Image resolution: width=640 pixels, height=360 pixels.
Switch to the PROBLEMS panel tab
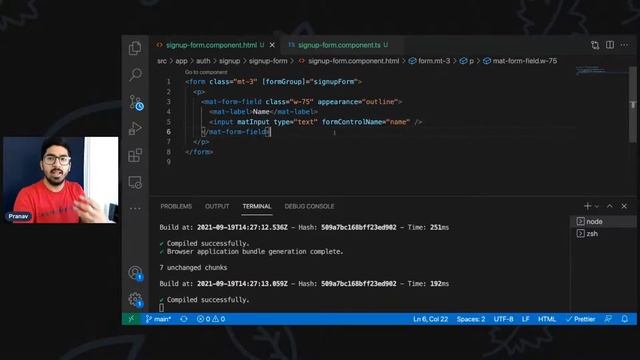point(176,207)
